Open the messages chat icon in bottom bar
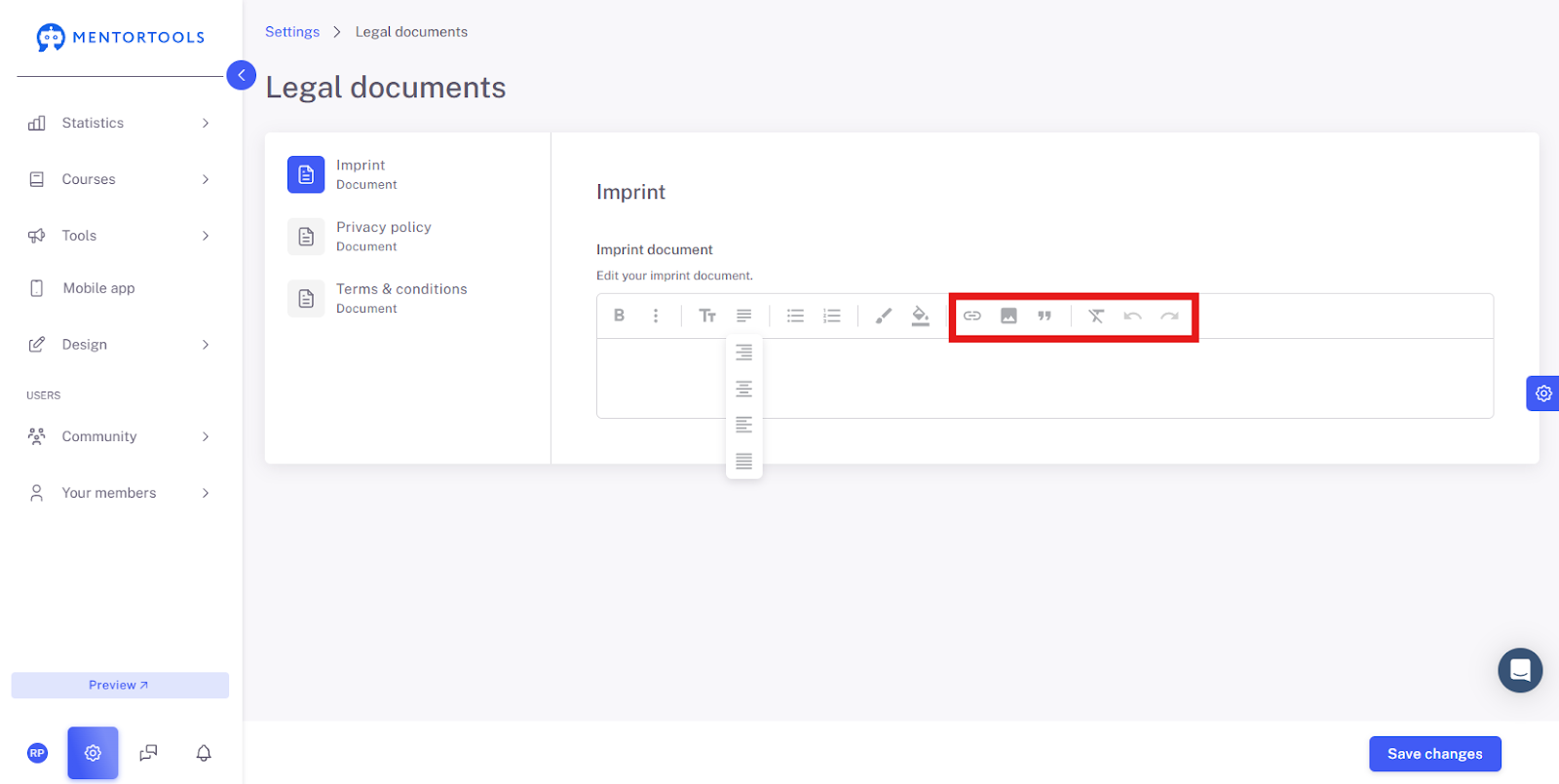Image resolution: width=1559 pixels, height=784 pixels. pyautogui.click(x=148, y=753)
